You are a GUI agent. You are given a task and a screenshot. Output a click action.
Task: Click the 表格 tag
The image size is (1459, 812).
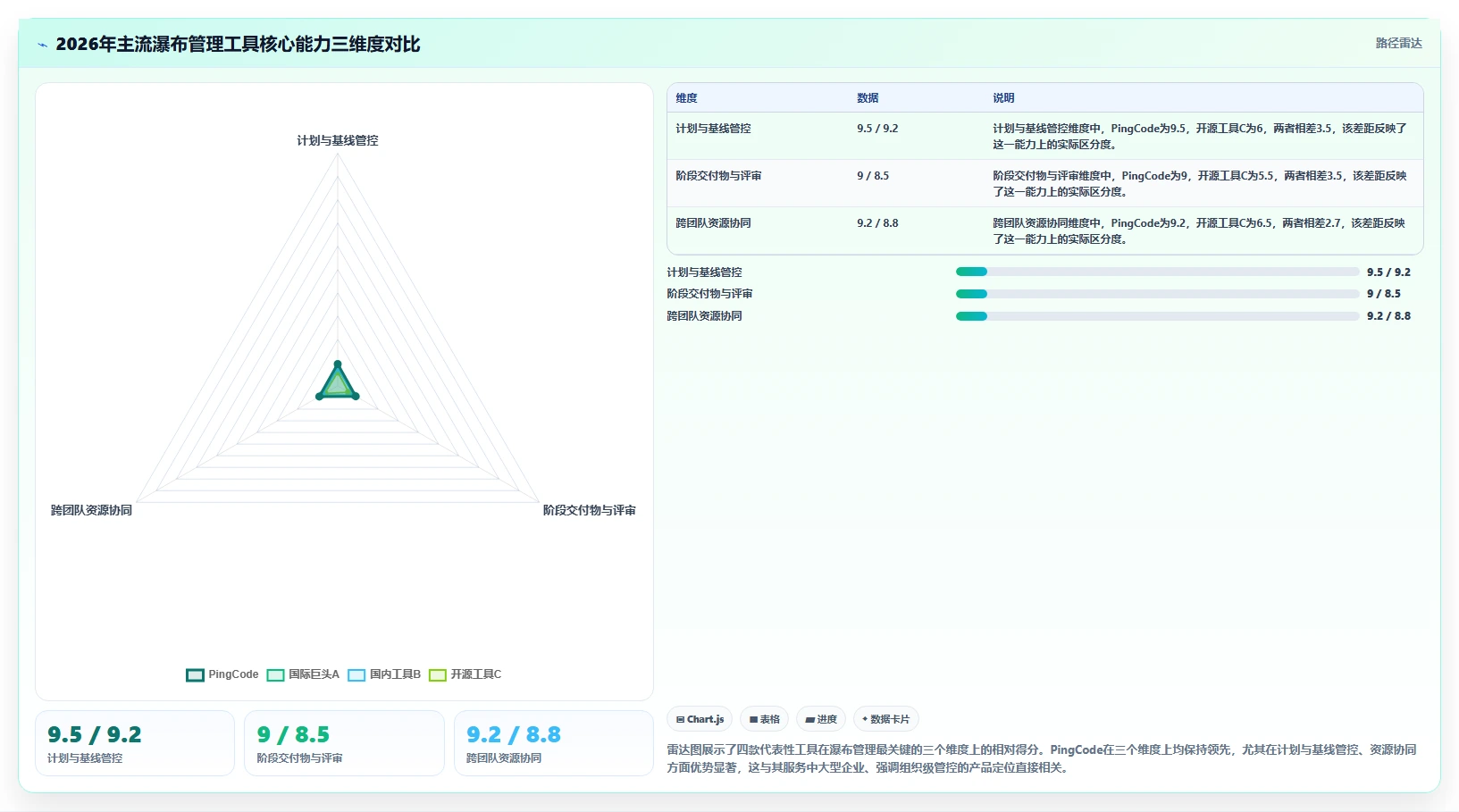point(764,719)
